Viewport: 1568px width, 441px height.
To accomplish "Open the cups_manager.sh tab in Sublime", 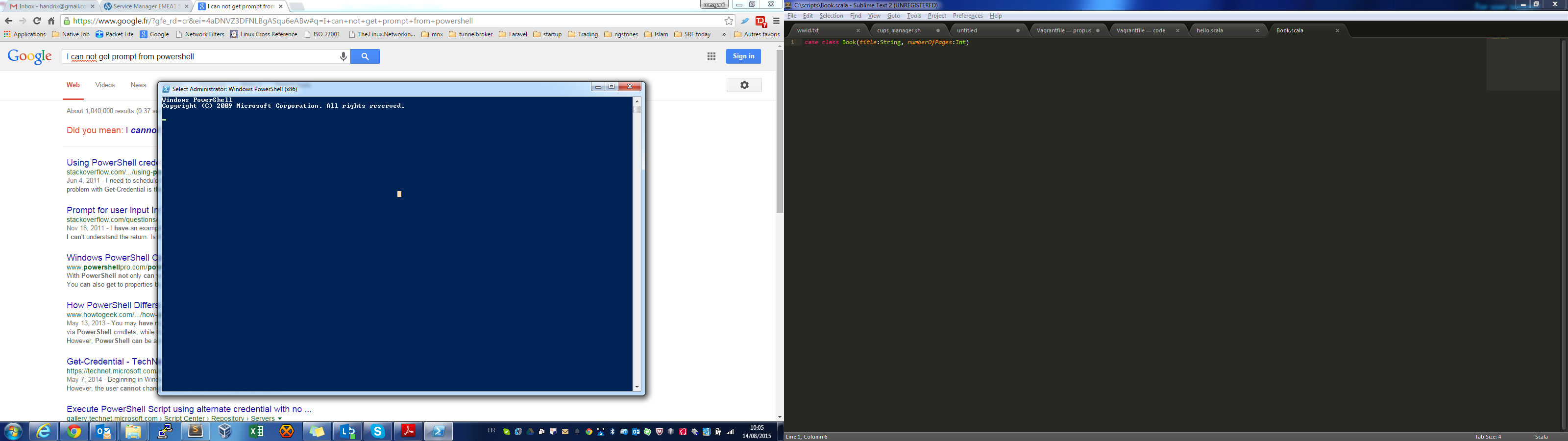I will (907, 30).
